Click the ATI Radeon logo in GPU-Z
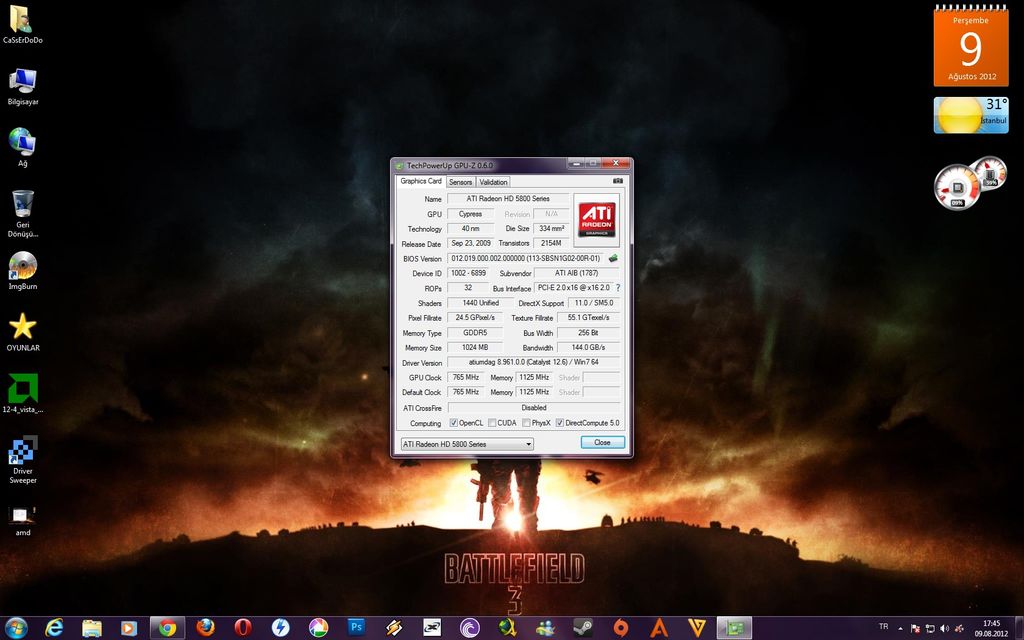This screenshot has width=1024, height=640. [x=596, y=220]
